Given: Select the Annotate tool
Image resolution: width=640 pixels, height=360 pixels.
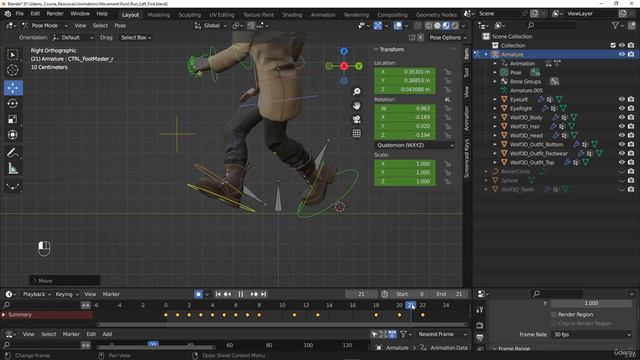Looking at the screenshot, I should click(13, 153).
